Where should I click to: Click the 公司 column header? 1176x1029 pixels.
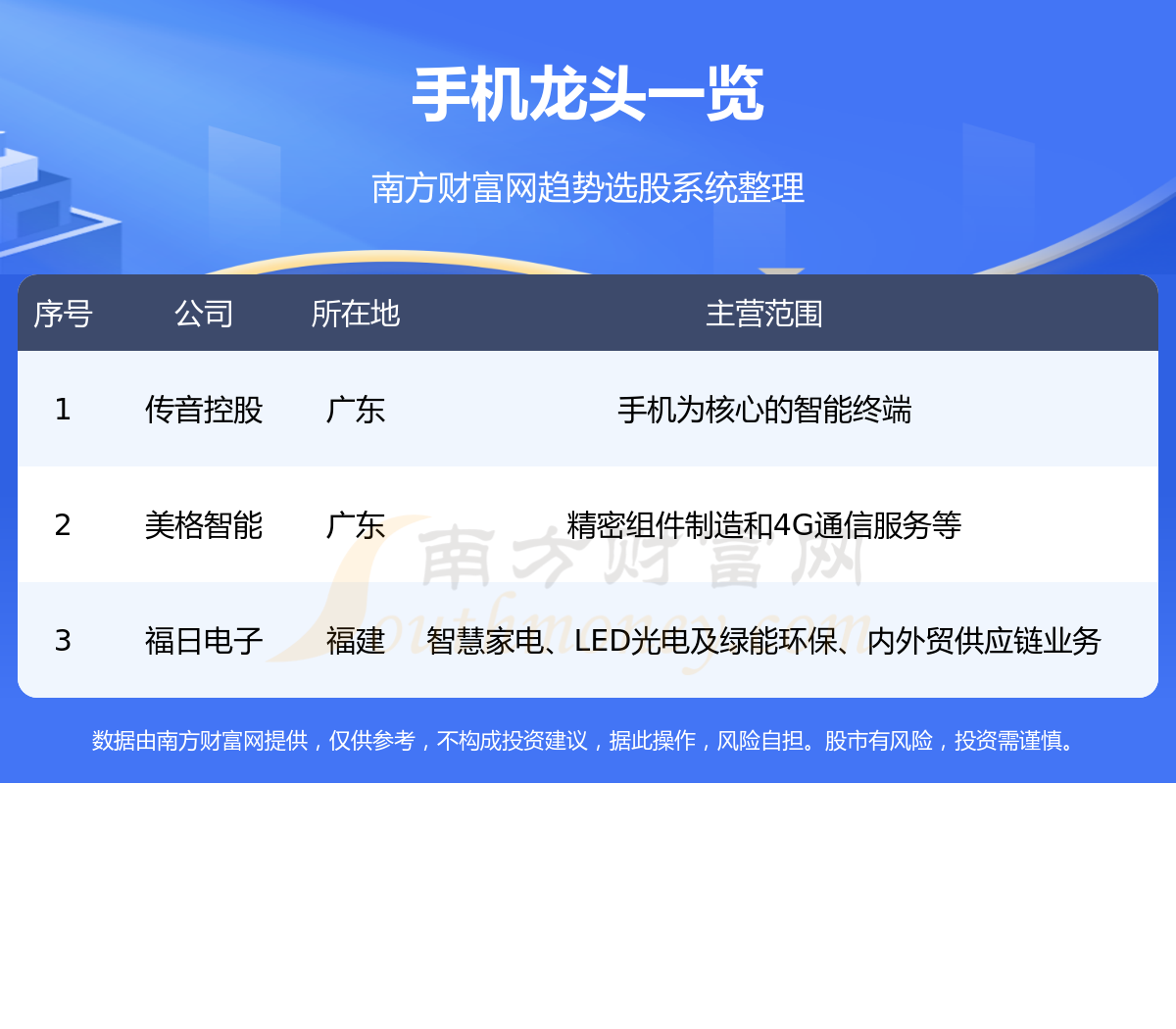click(204, 314)
